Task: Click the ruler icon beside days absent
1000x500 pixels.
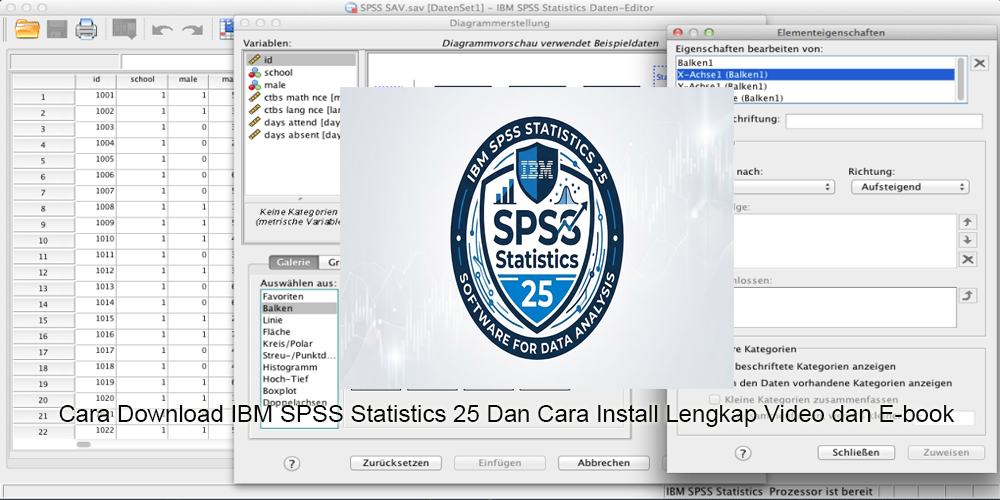Action: pyautogui.click(x=254, y=135)
